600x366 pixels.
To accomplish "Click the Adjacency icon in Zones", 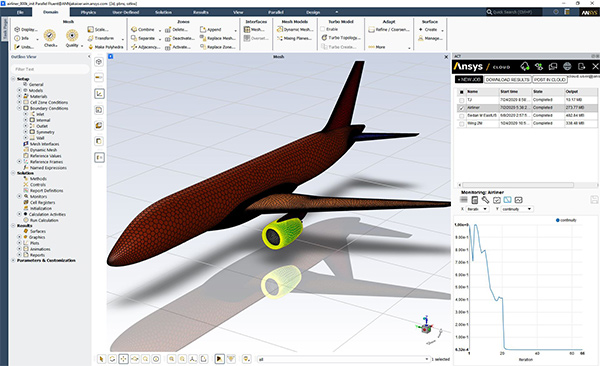I will pyautogui.click(x=134, y=47).
